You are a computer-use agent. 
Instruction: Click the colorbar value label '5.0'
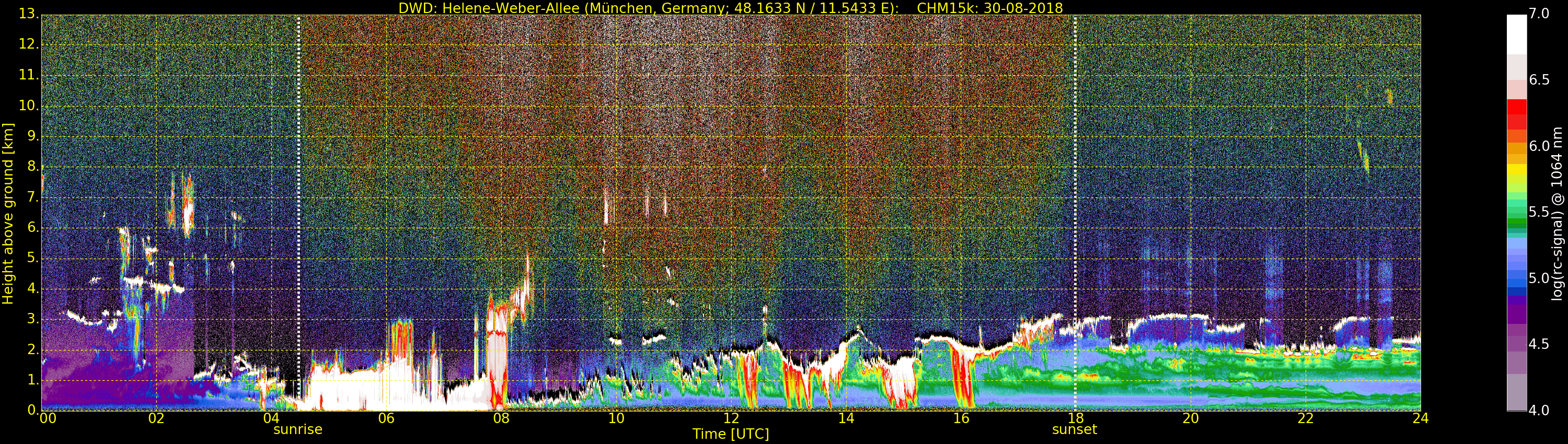1539,278
